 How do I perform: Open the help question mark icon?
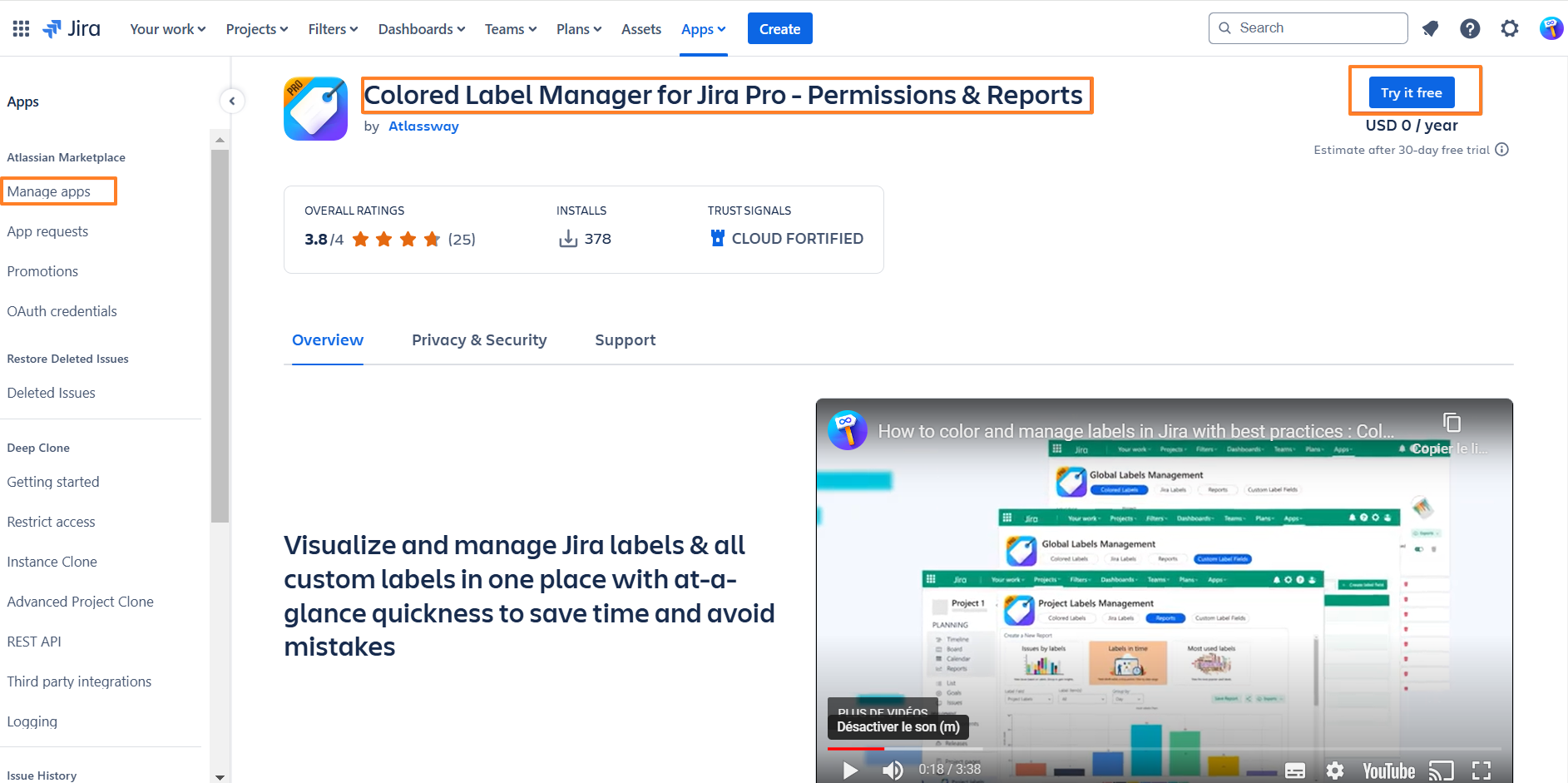click(x=1470, y=29)
